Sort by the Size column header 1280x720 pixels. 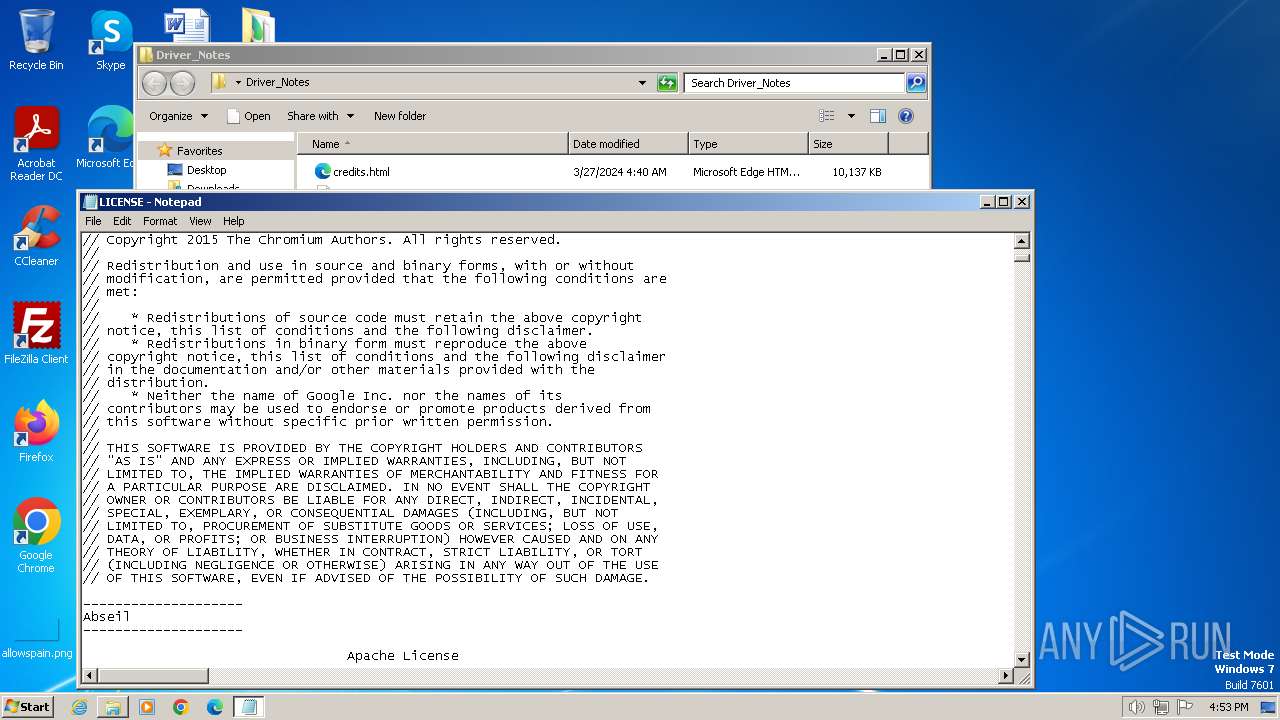coord(848,144)
